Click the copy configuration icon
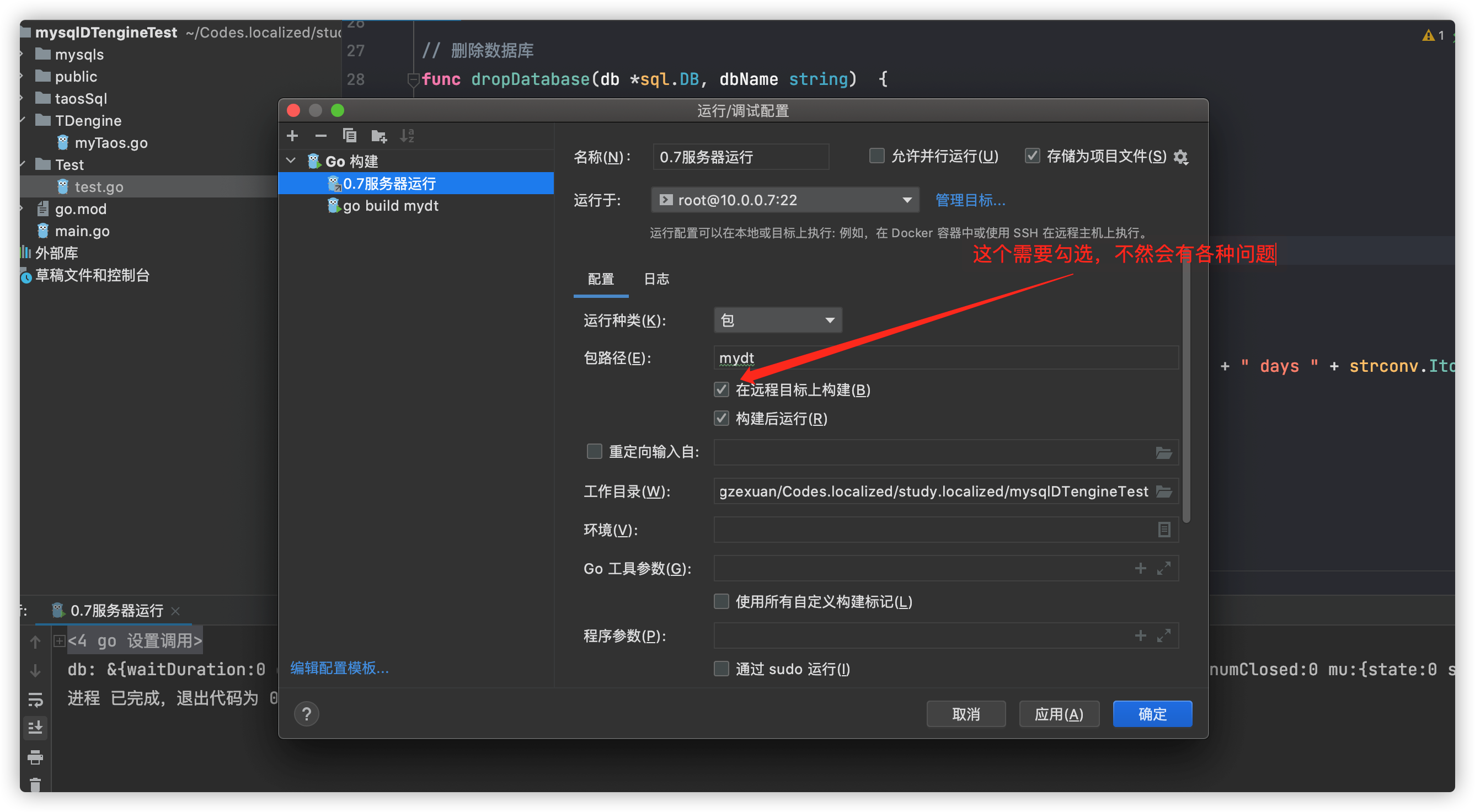1475x812 pixels. (x=349, y=136)
